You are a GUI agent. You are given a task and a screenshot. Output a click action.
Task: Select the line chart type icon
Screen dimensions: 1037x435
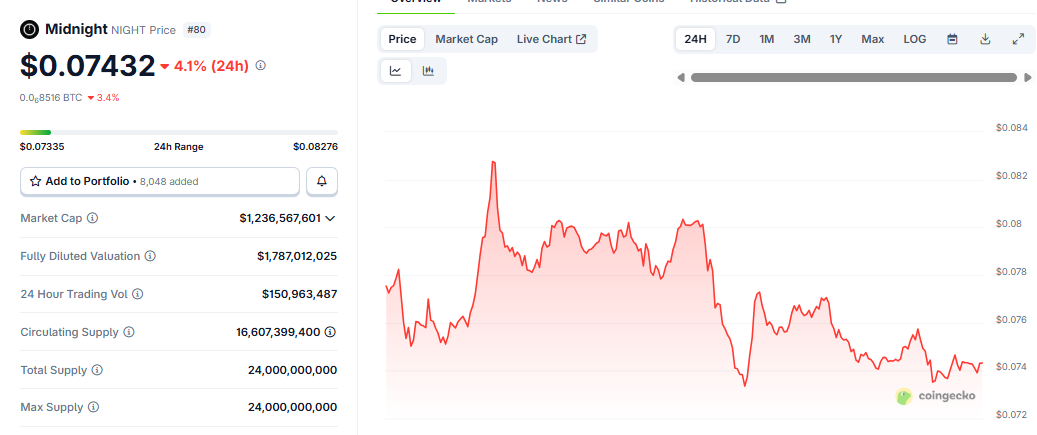coord(395,71)
